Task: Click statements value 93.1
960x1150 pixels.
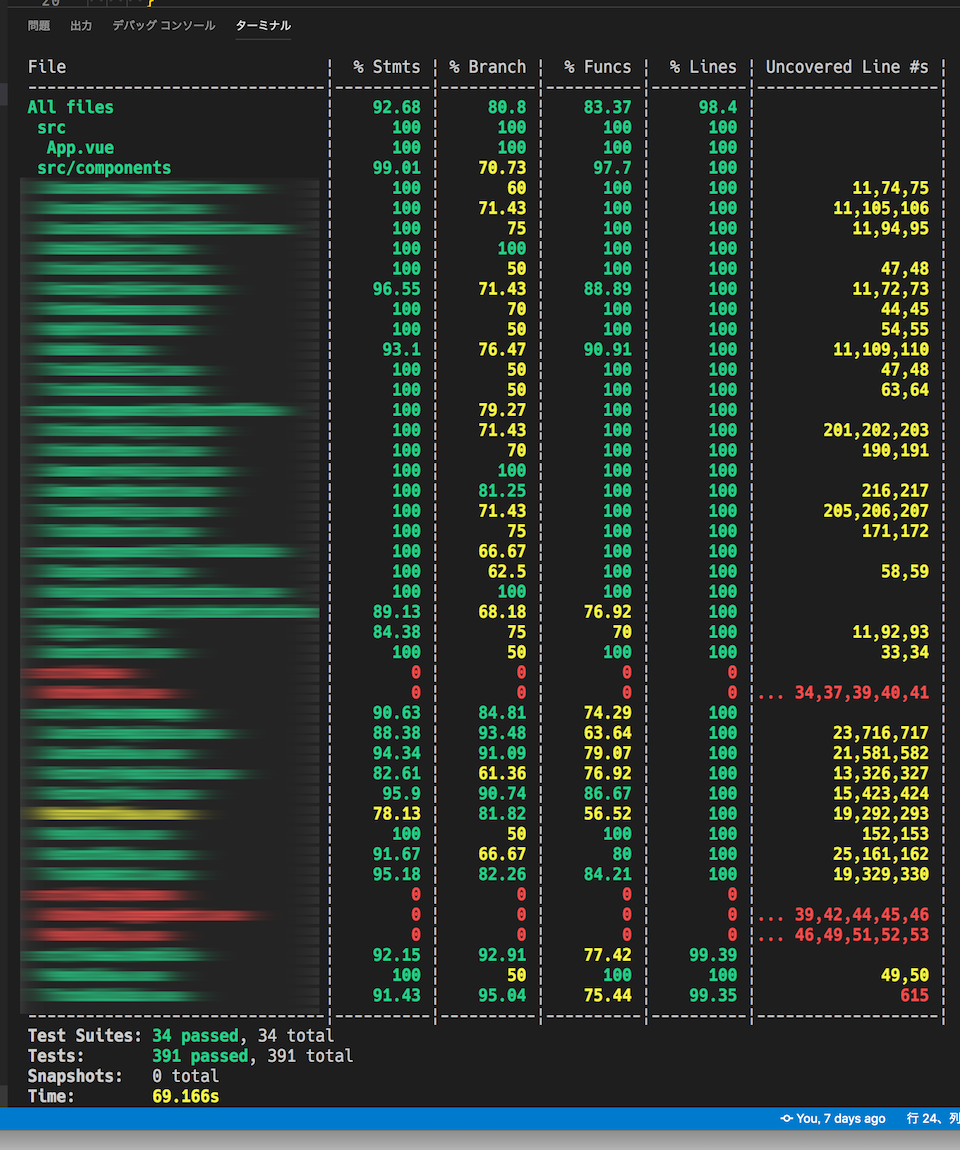Action: [x=401, y=349]
